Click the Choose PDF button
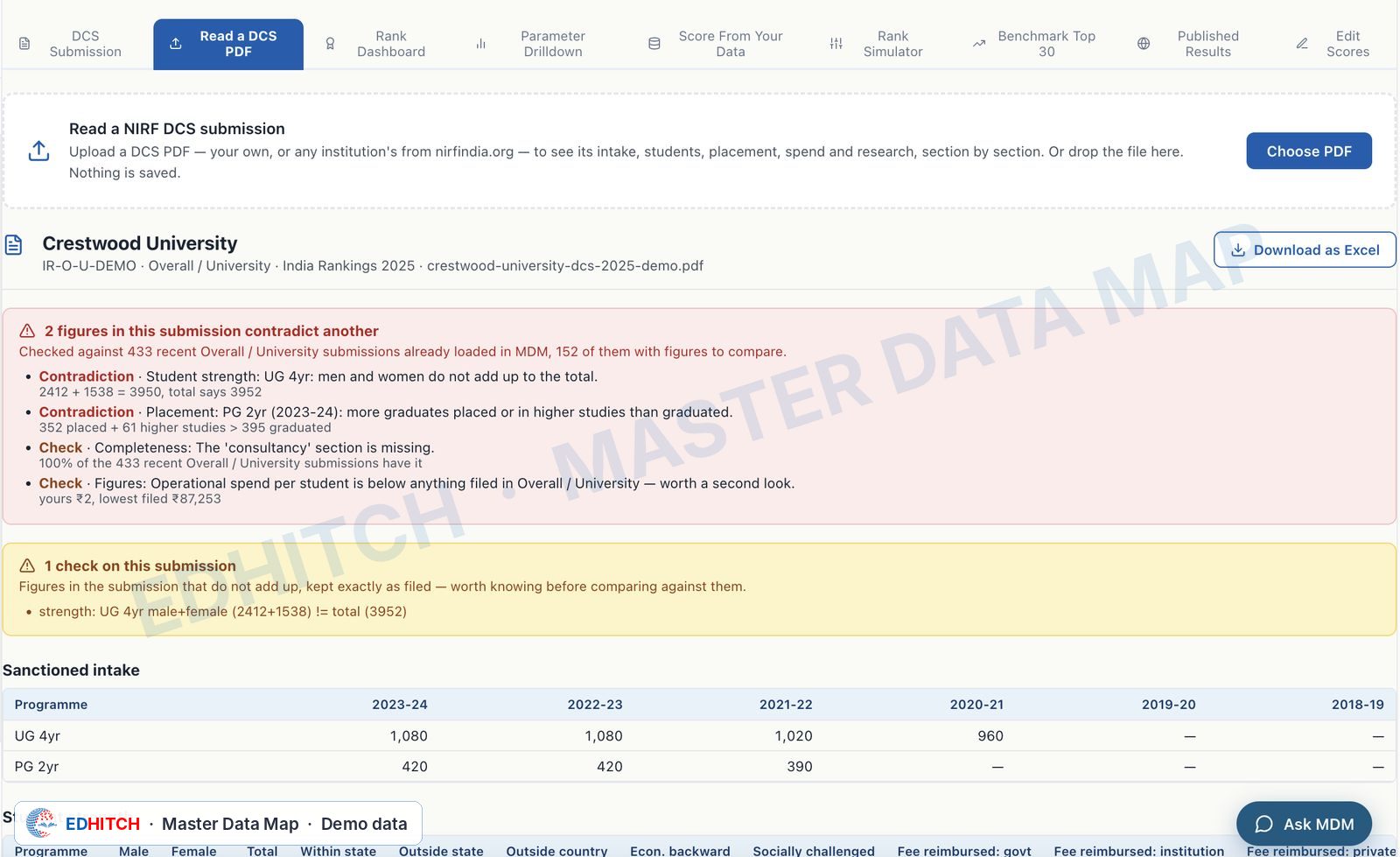Screen dimensions: 1400x857 1309,151
